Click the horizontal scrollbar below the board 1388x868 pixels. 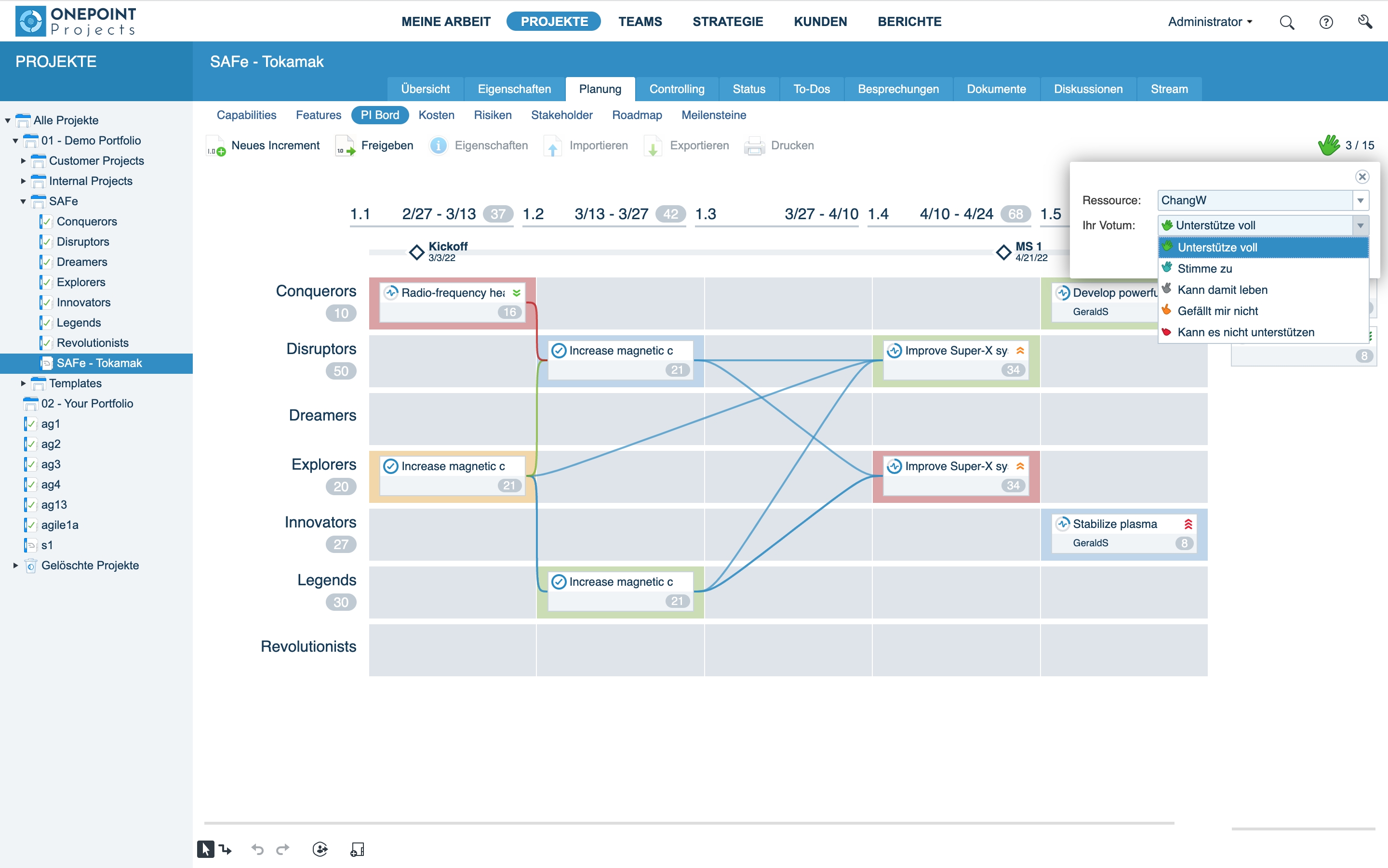pos(689,823)
